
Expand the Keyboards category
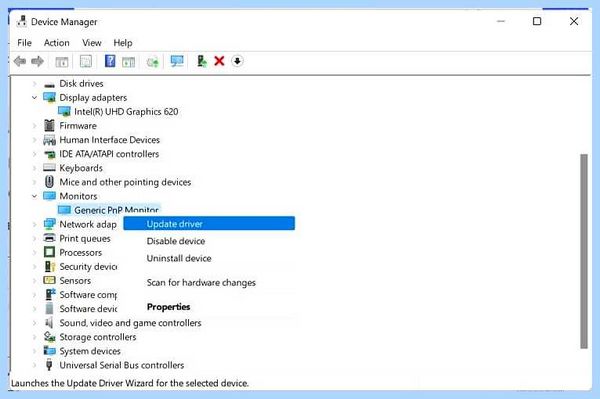click(x=34, y=168)
